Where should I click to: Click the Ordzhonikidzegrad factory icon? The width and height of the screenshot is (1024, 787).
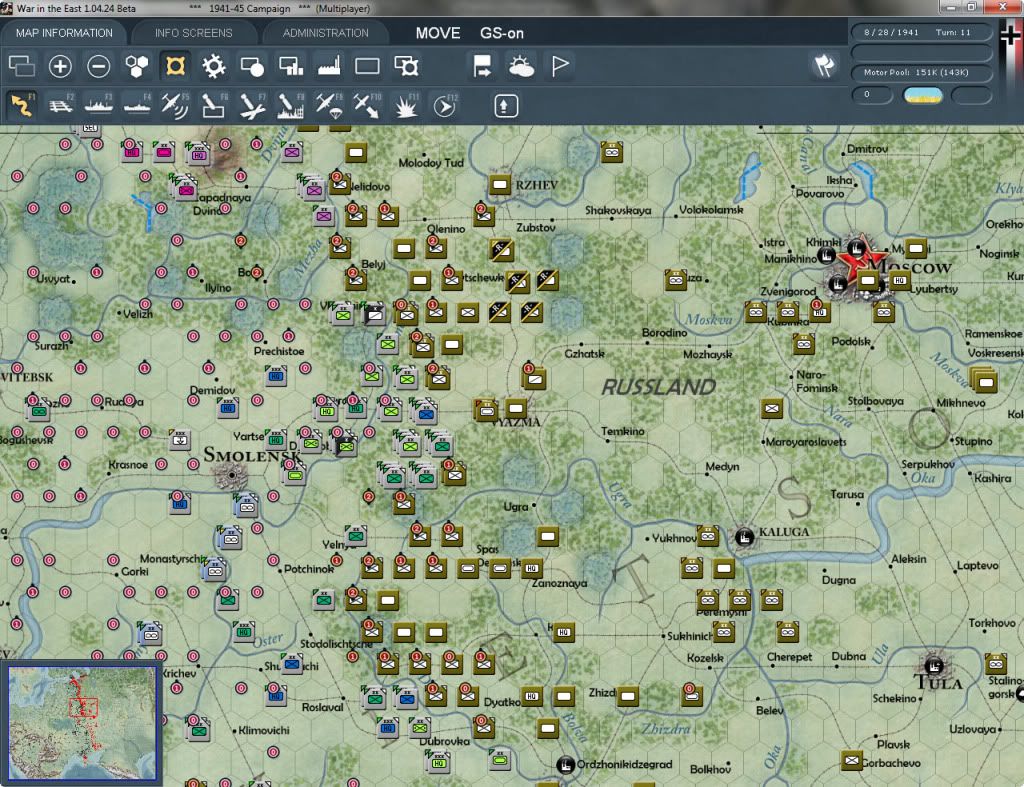point(566,764)
